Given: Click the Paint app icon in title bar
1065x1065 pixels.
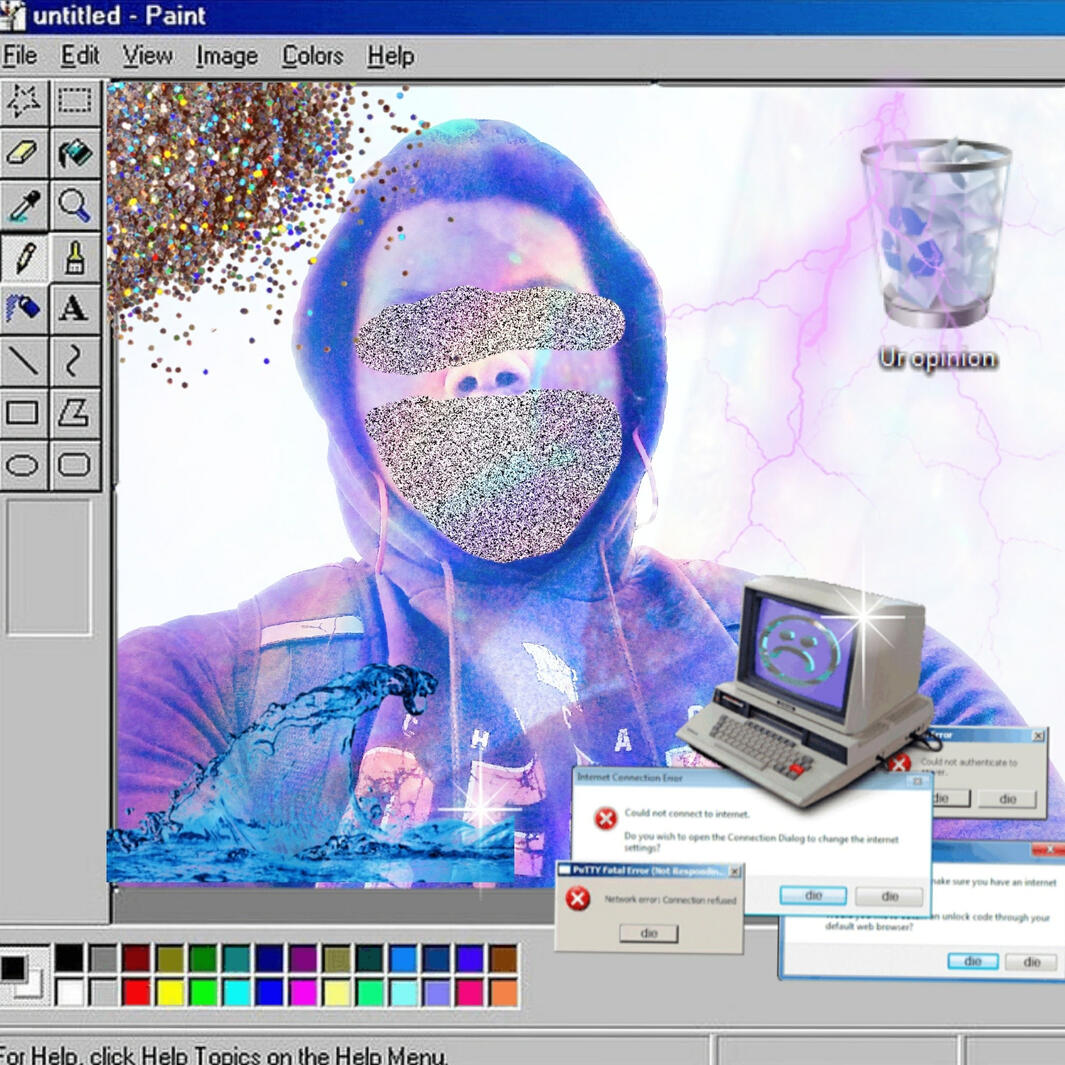Looking at the screenshot, I should tap(12, 15).
